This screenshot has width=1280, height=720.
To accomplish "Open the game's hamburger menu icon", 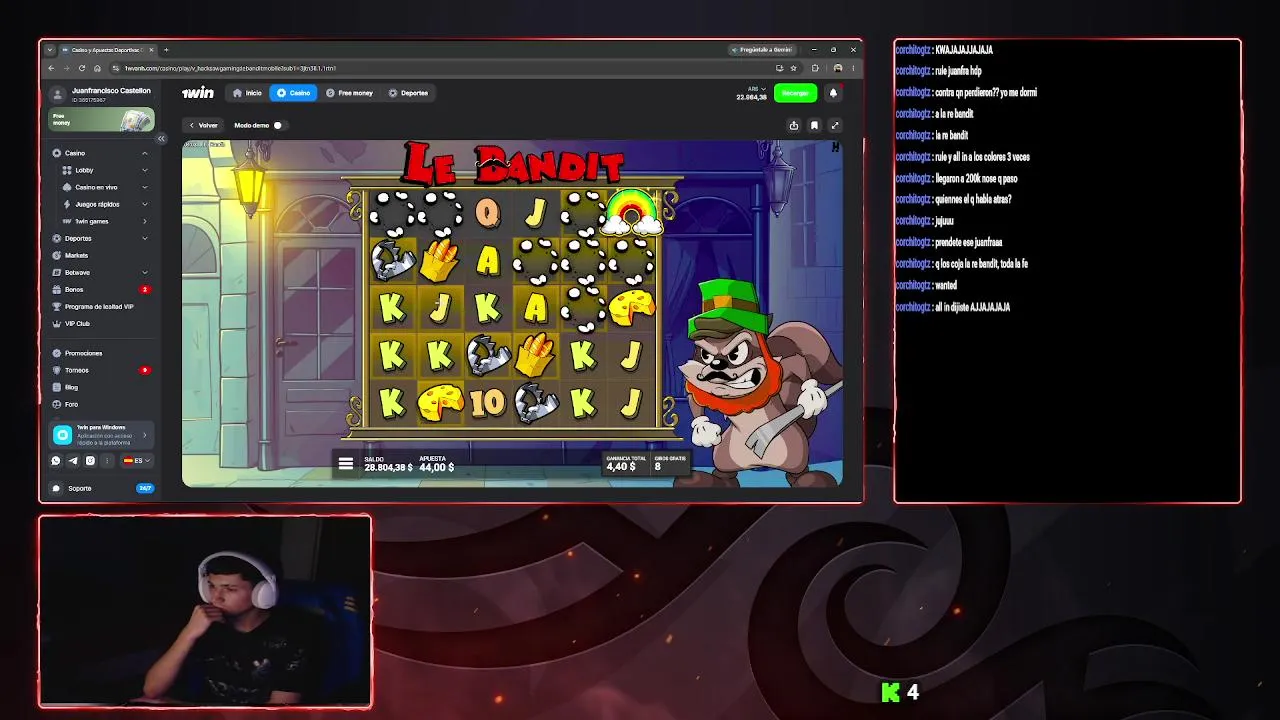I will coord(346,464).
